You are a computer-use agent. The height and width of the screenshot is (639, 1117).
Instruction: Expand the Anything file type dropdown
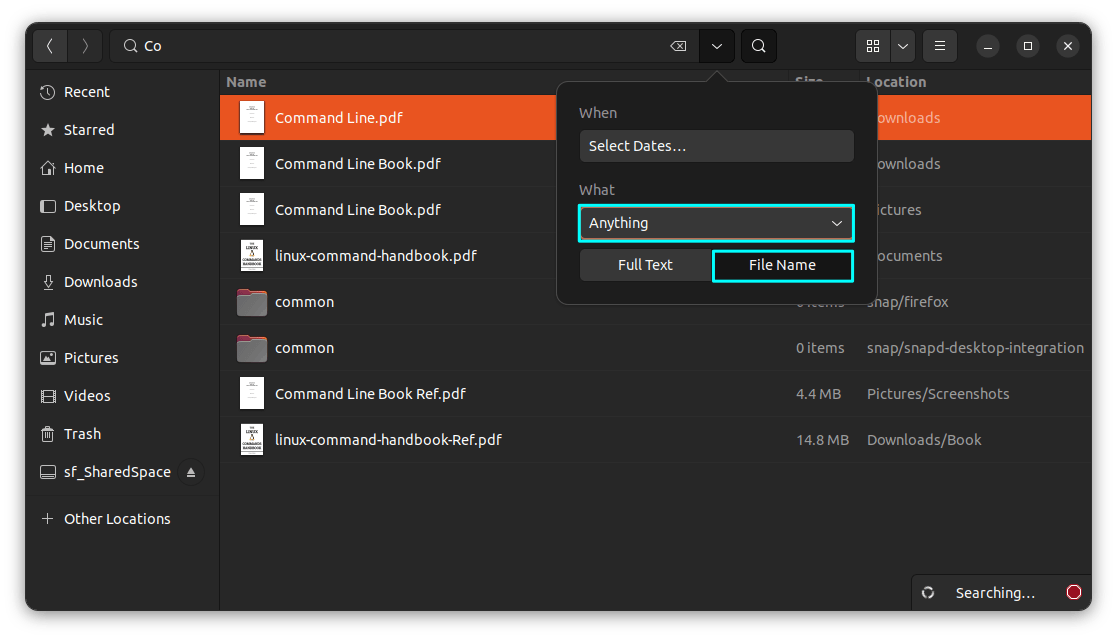tap(716, 223)
